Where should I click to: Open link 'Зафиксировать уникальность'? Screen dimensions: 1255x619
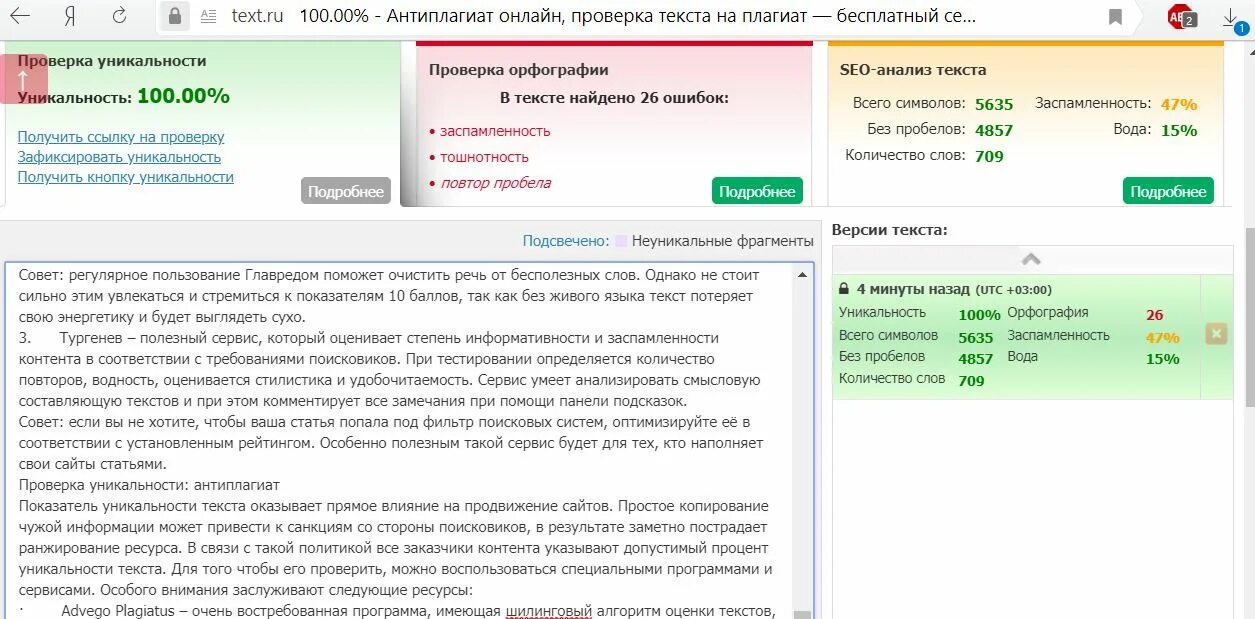pyautogui.click(x=119, y=157)
